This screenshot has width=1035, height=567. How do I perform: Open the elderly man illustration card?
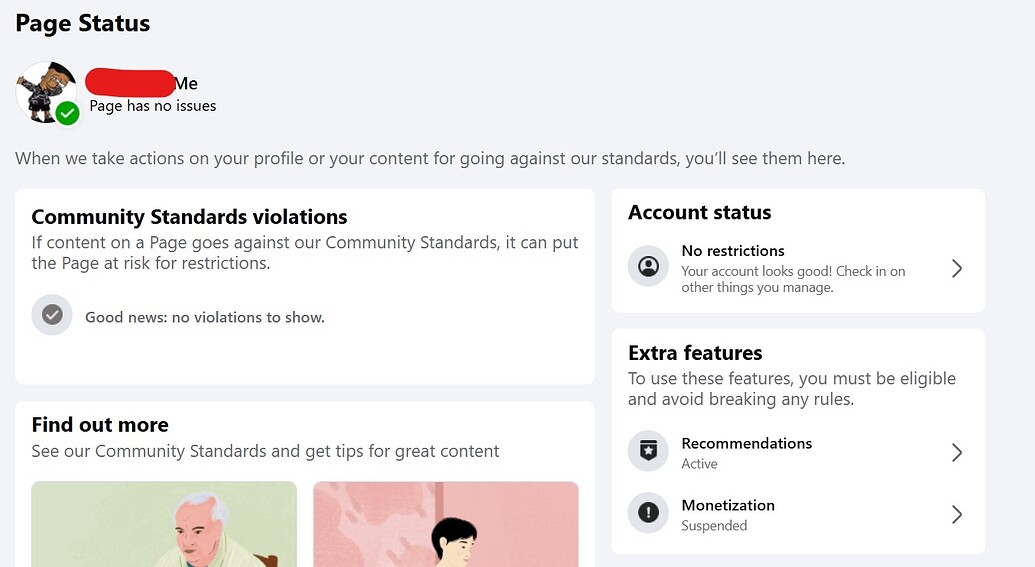tap(164, 524)
